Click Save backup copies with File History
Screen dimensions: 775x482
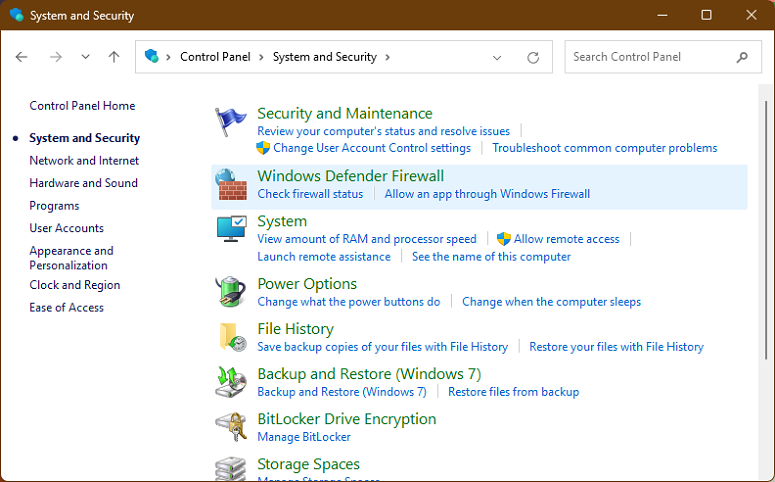coord(383,347)
